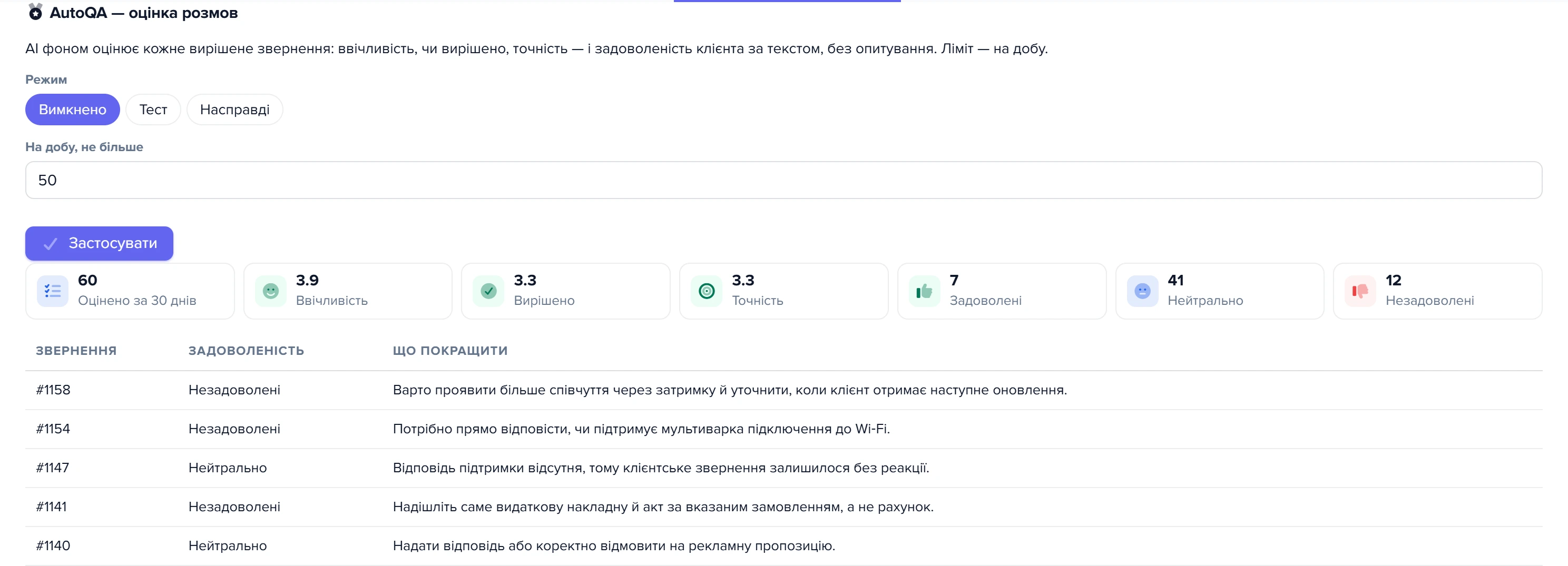Click the note about співчуття через затримку

tap(730, 390)
